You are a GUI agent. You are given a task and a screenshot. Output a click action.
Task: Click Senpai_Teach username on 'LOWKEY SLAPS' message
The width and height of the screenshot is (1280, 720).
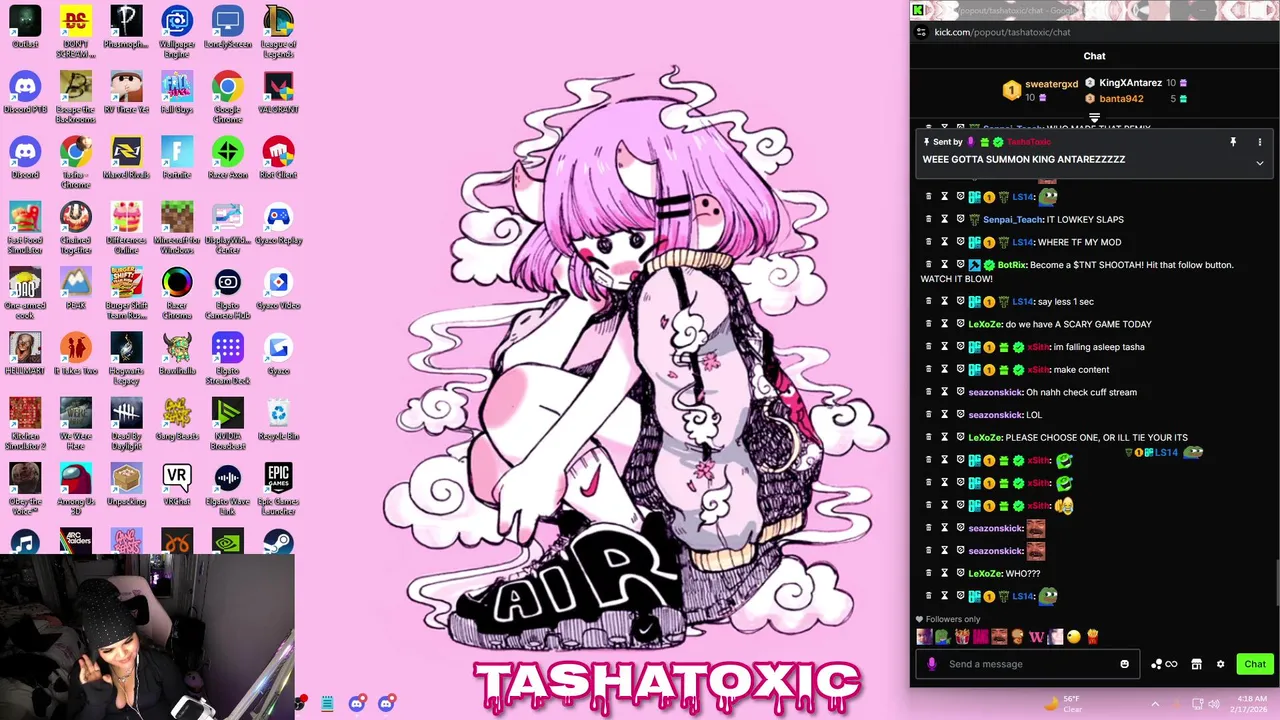coord(1011,219)
